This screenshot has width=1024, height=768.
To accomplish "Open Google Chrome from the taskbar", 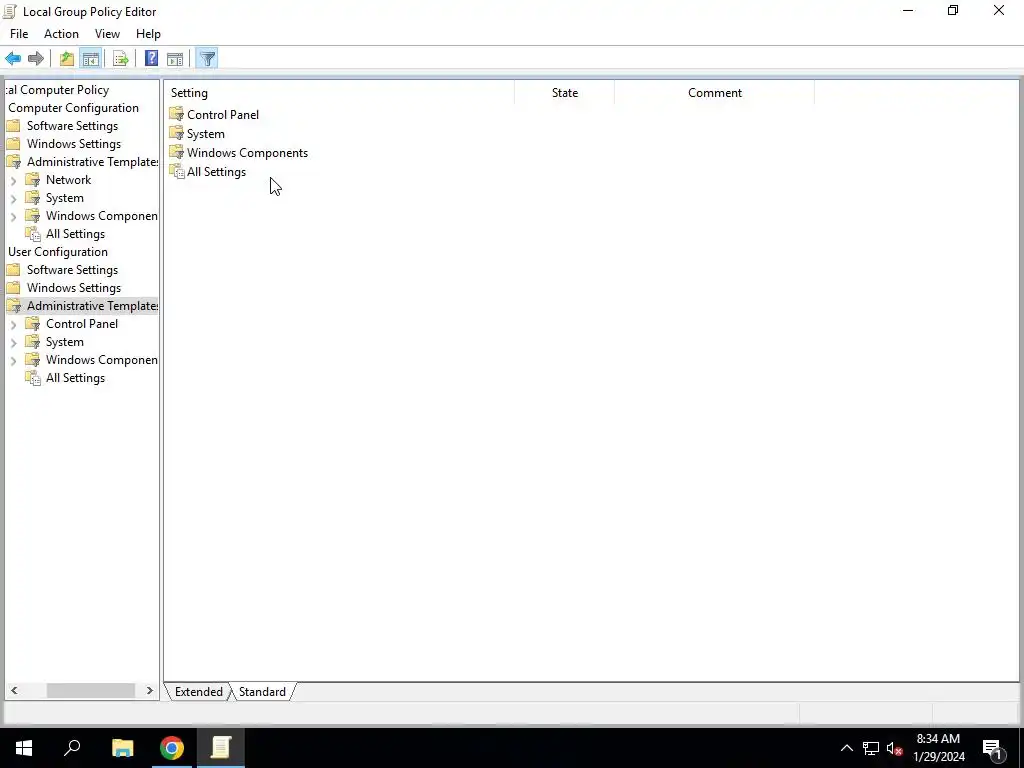I will click(x=172, y=748).
